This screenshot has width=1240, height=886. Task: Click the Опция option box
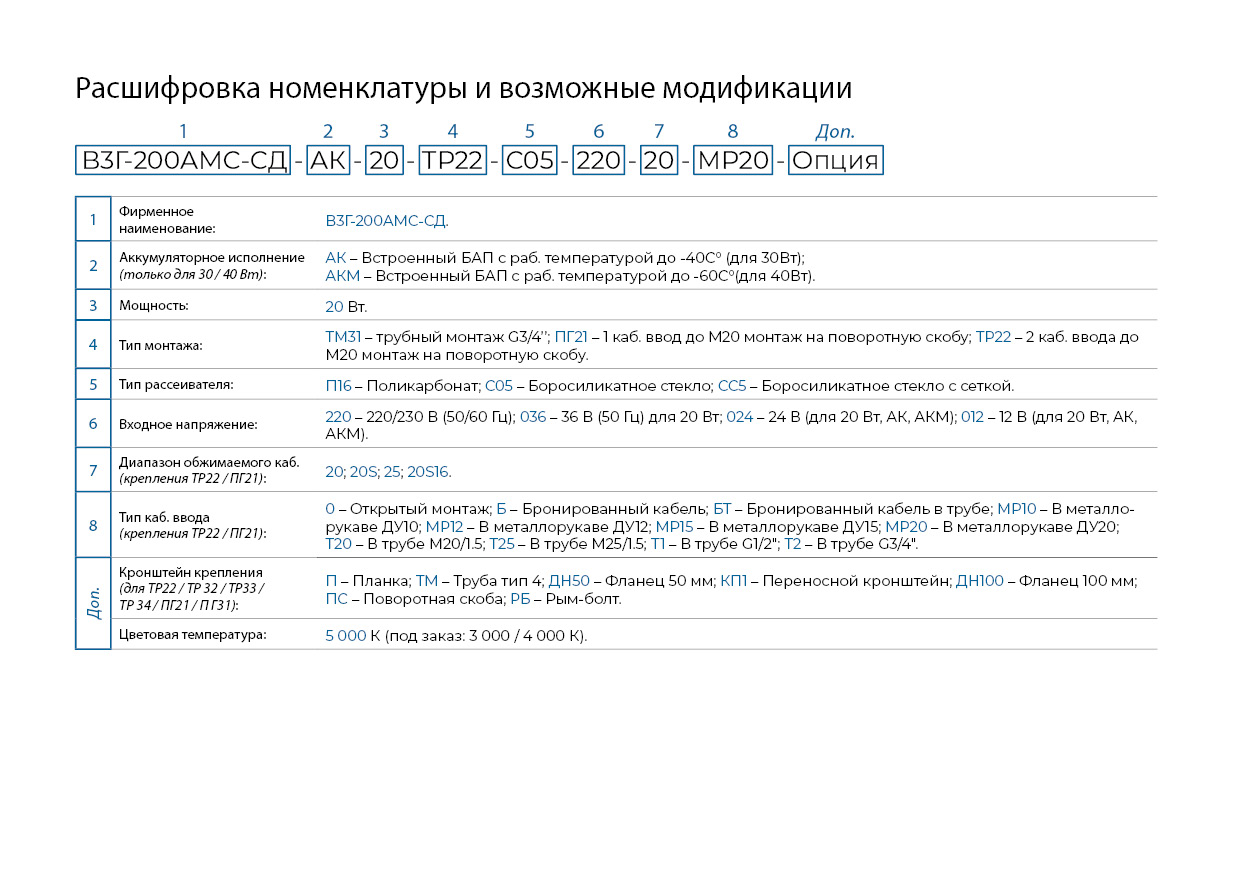[x=835, y=161]
